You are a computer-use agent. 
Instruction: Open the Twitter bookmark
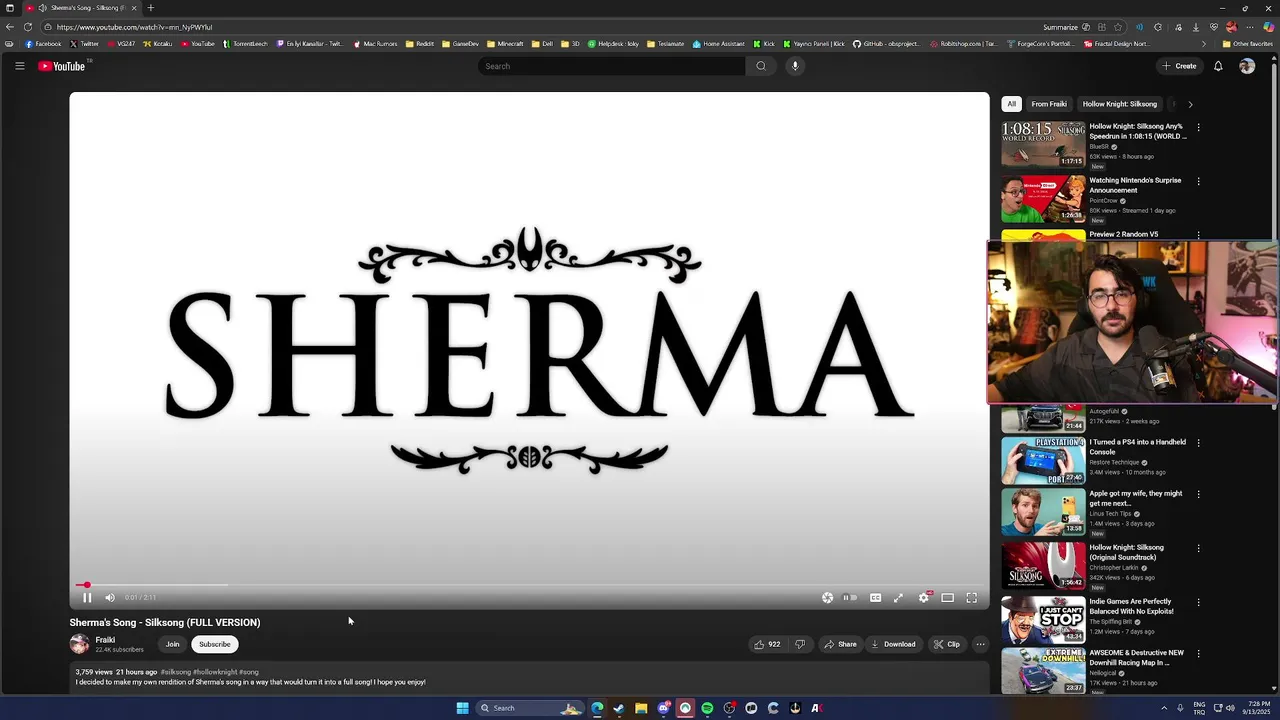pos(84,44)
